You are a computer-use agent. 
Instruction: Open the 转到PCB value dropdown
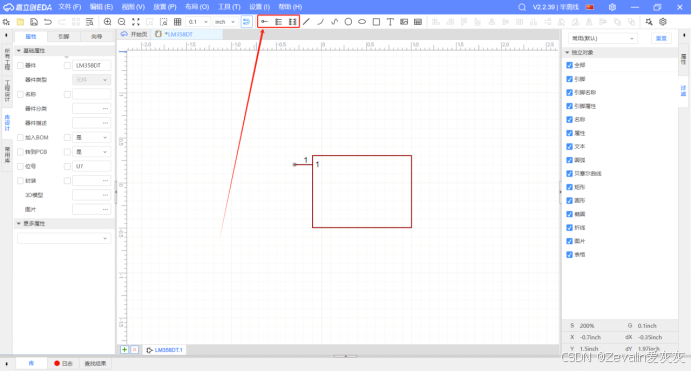point(91,152)
